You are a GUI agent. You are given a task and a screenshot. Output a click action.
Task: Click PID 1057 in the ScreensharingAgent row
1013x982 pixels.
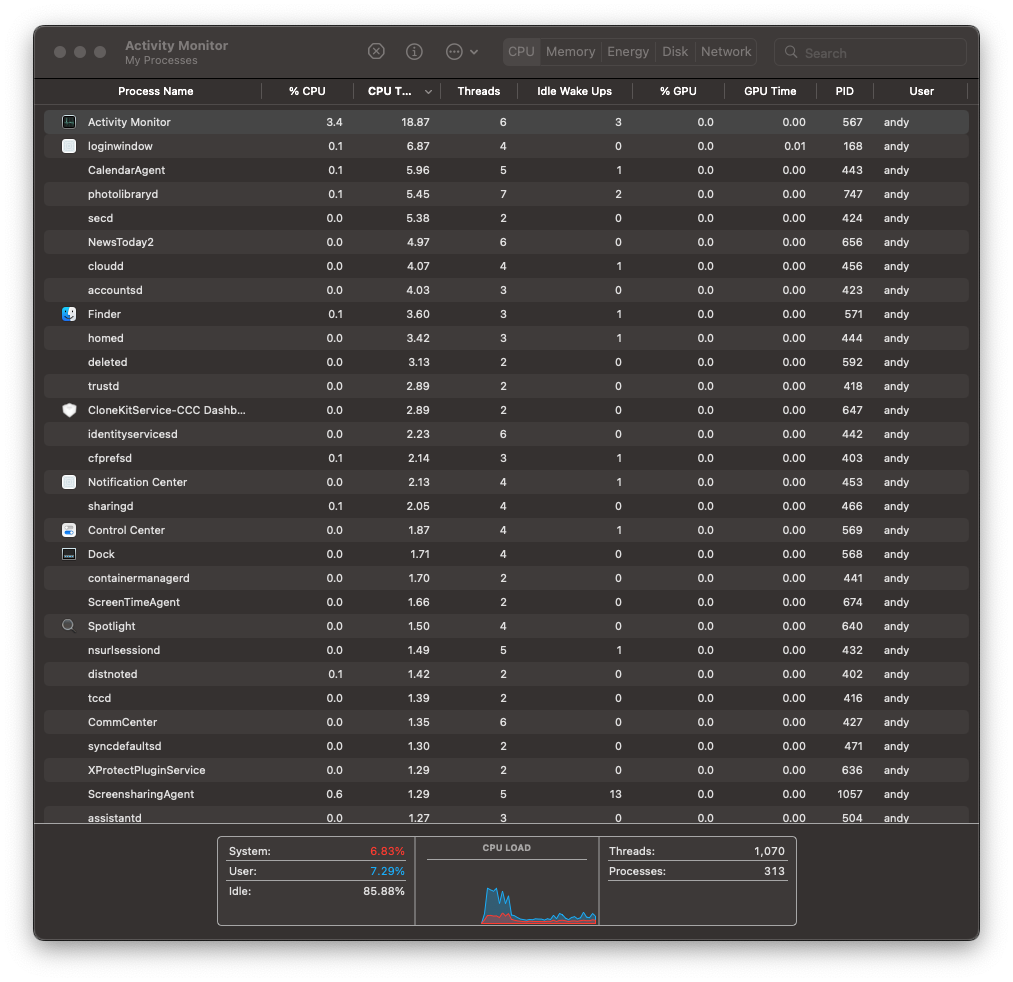(850, 794)
